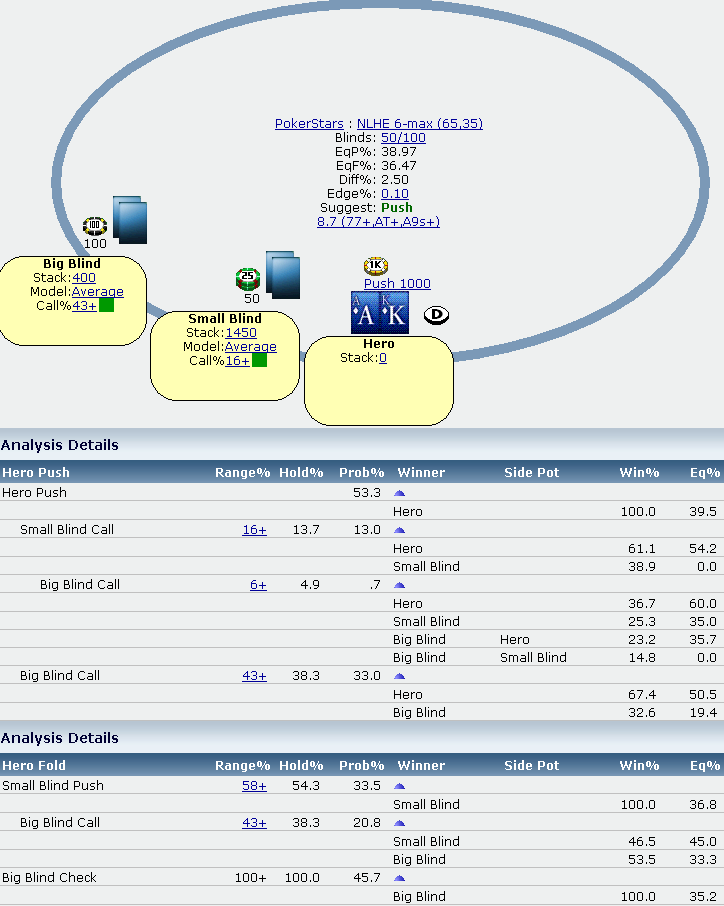Click Hero's 1K chip icon
Image resolution: width=724 pixels, height=906 pixels.
[x=376, y=266]
